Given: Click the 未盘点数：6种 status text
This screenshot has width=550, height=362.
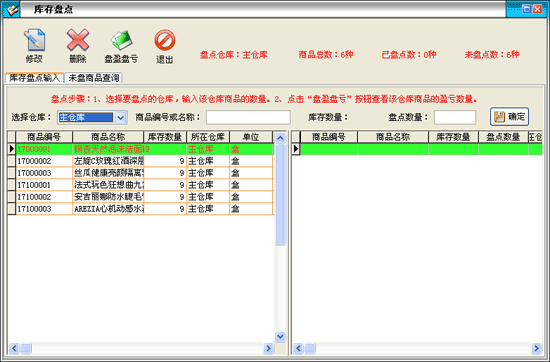Looking at the screenshot, I should click(x=492, y=55).
